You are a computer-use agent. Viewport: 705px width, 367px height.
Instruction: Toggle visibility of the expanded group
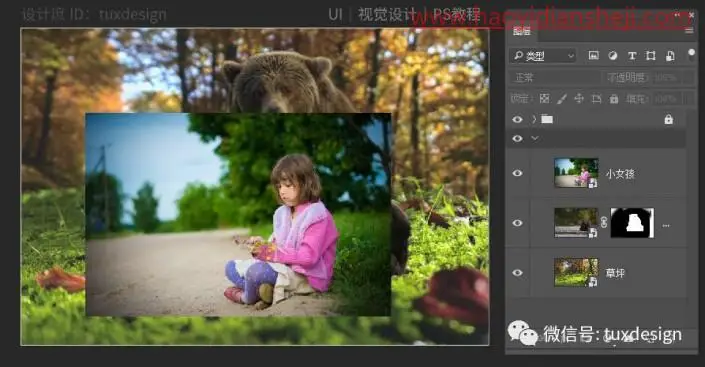518,138
